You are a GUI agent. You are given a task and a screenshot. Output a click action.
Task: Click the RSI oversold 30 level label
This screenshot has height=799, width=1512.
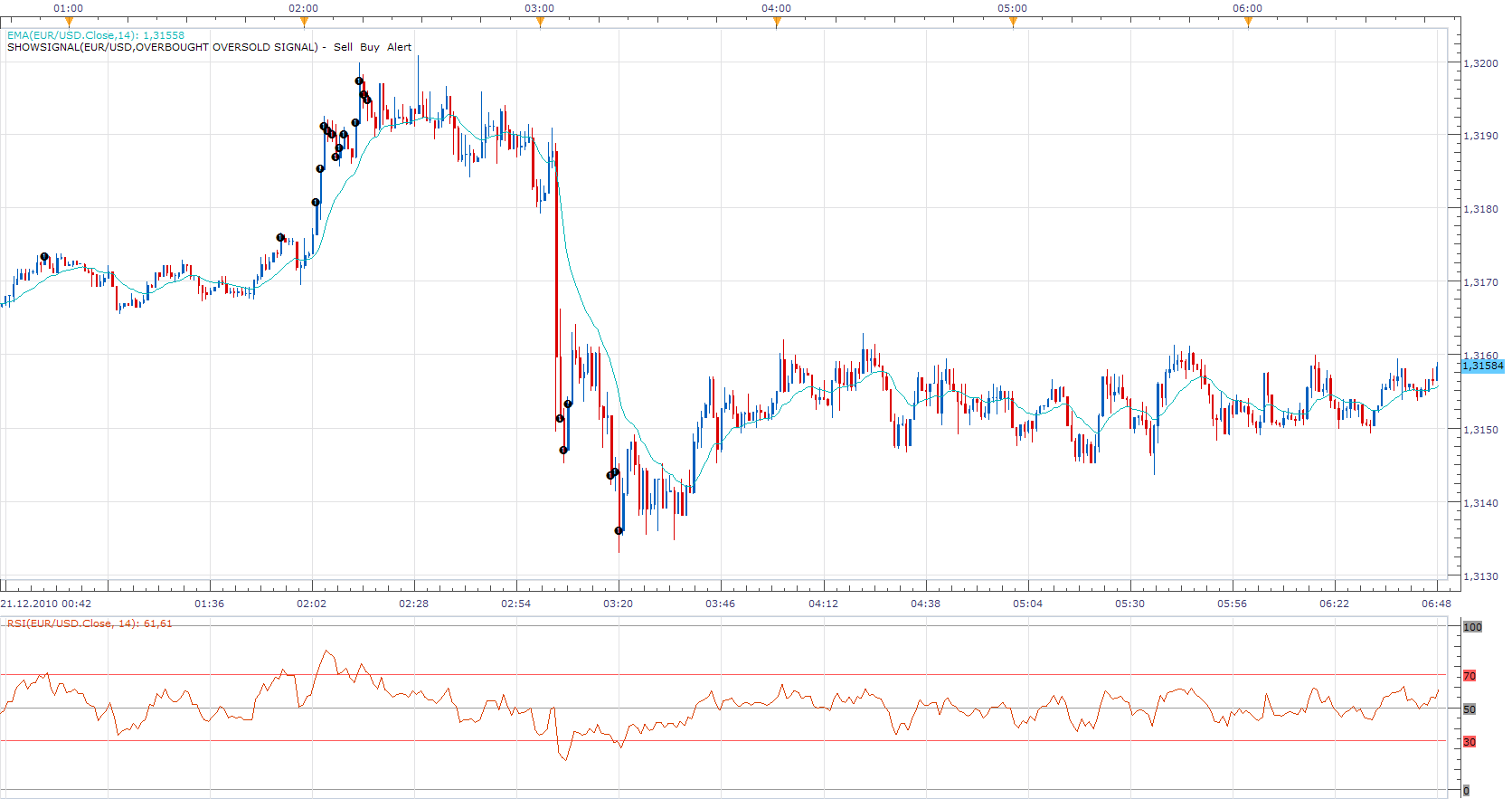[1469, 742]
